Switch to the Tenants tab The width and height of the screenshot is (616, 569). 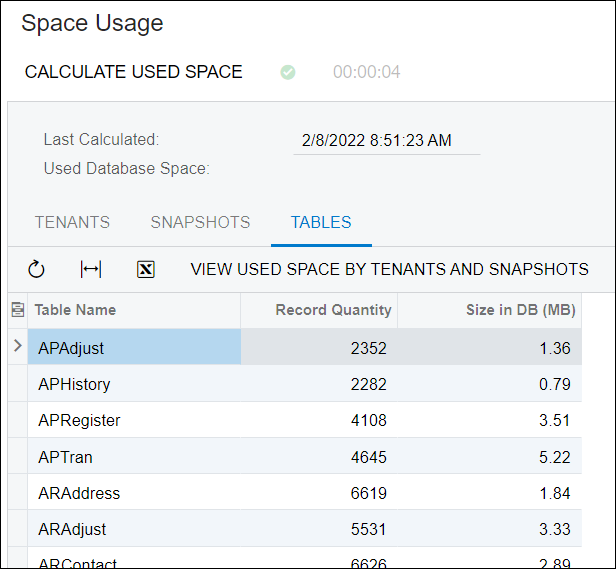72,222
